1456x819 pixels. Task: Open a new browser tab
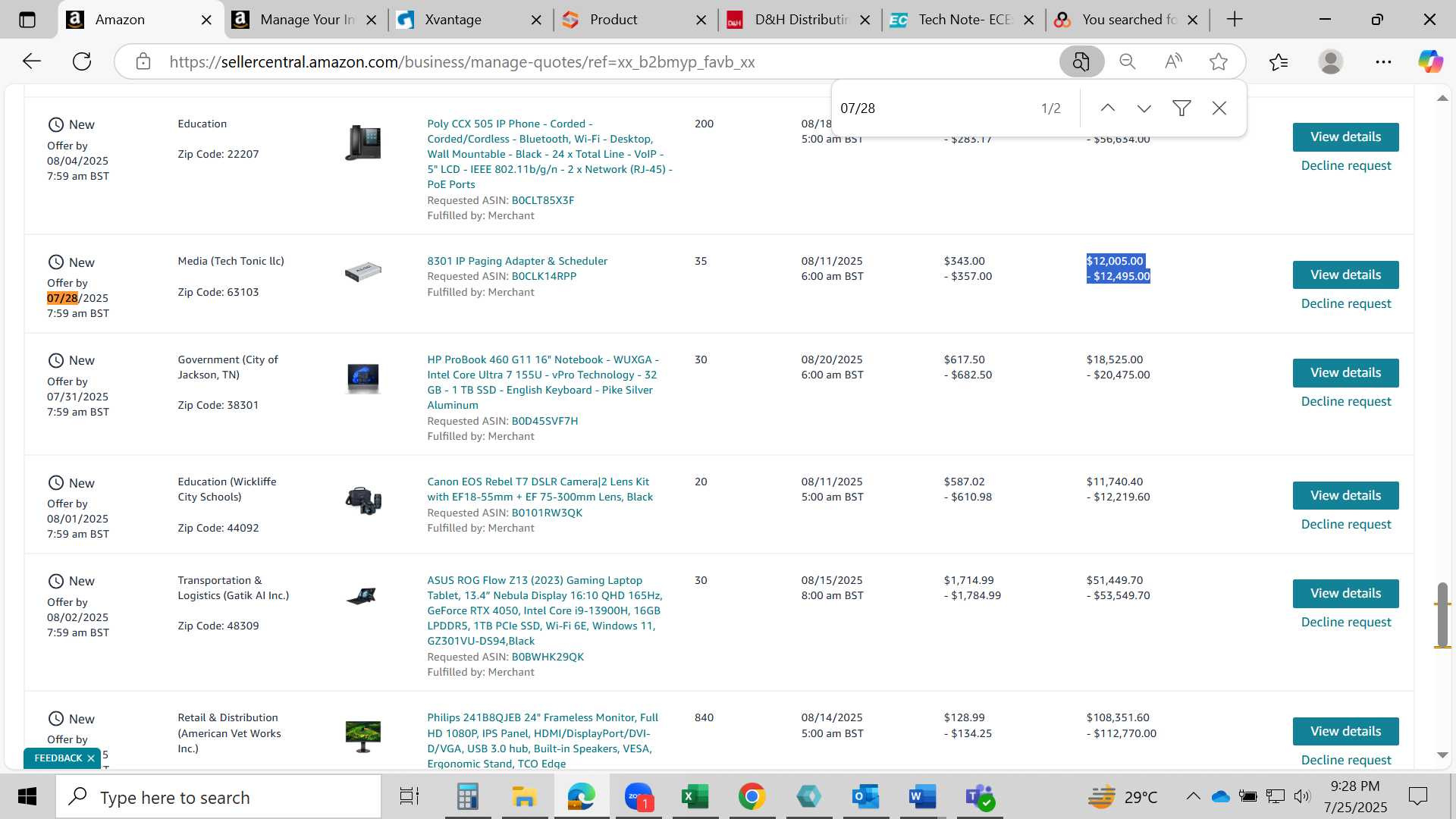(x=1235, y=20)
